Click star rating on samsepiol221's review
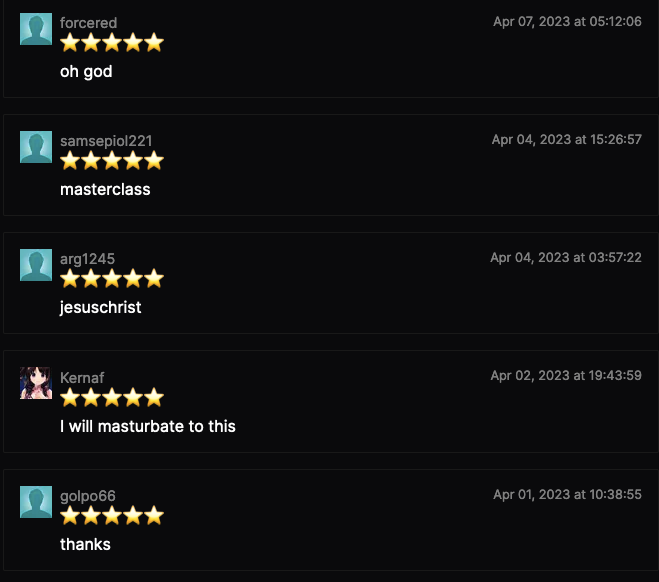 click(111, 161)
